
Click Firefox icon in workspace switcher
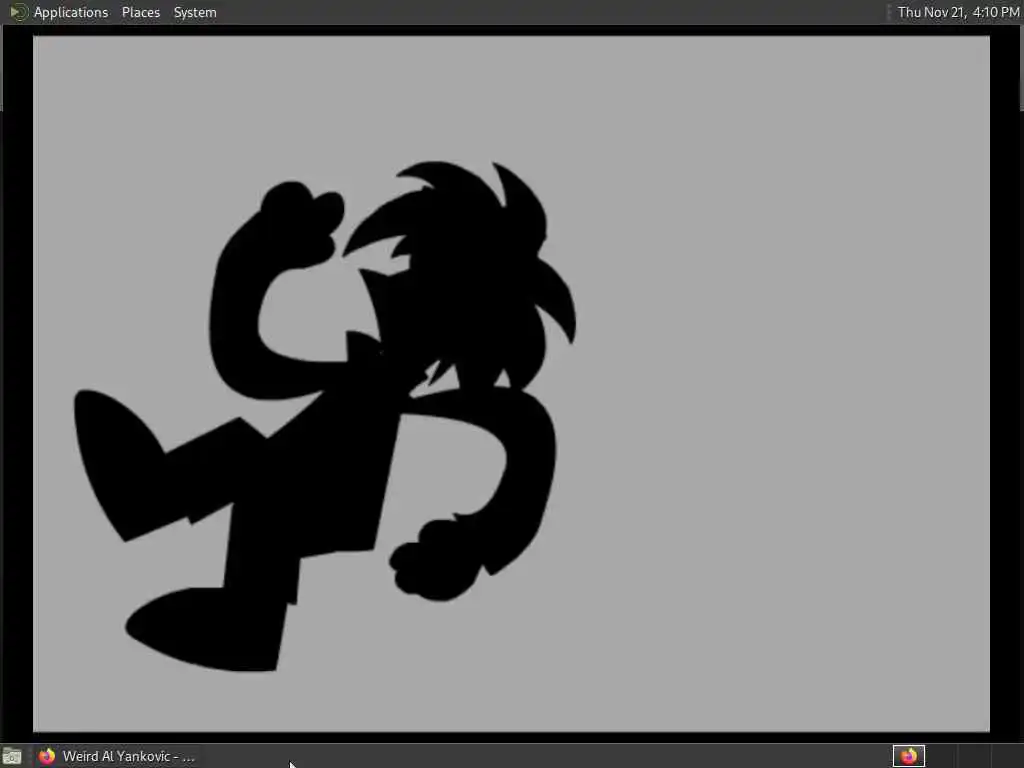[908, 756]
